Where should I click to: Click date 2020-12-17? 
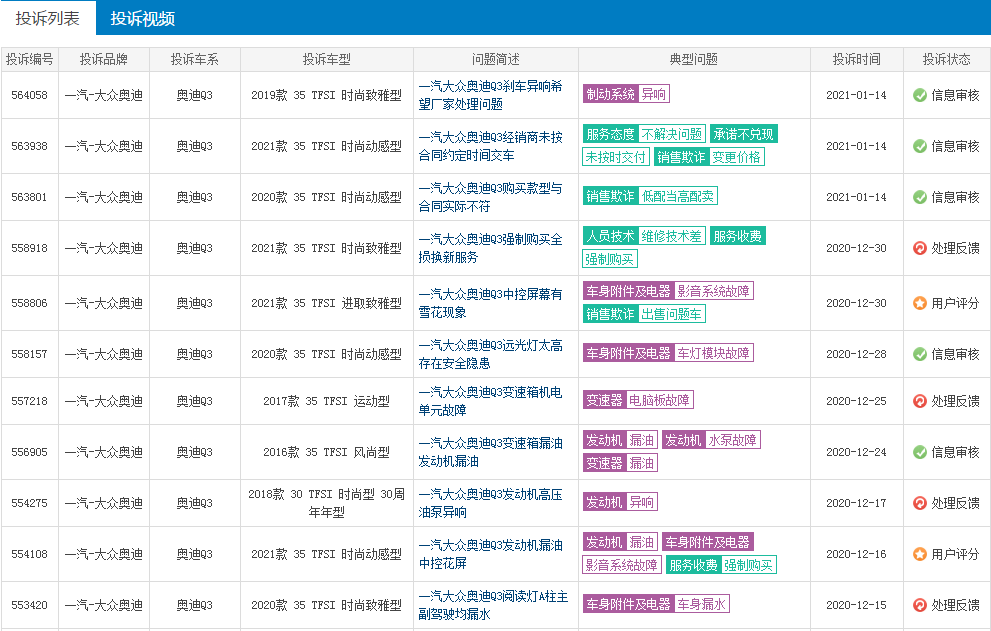coord(856,503)
